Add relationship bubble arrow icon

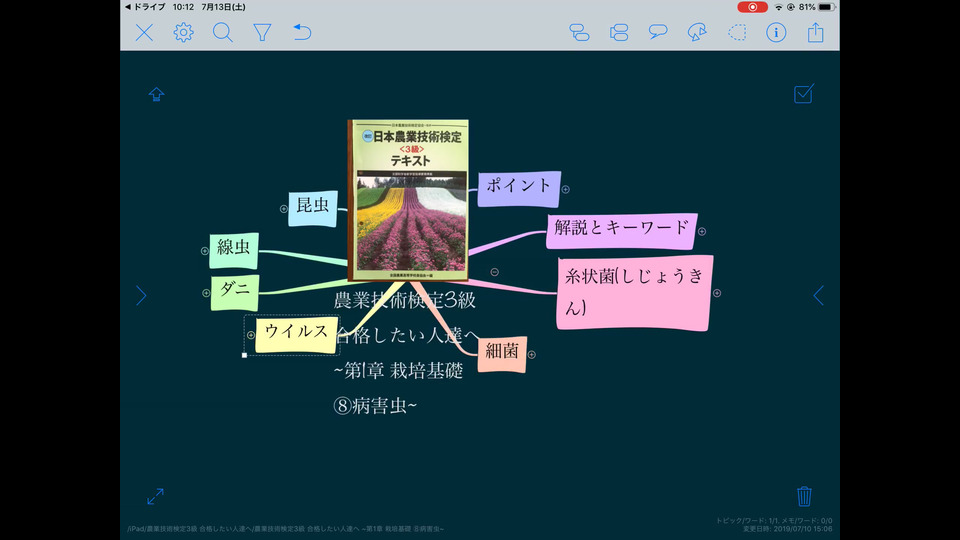[697, 32]
